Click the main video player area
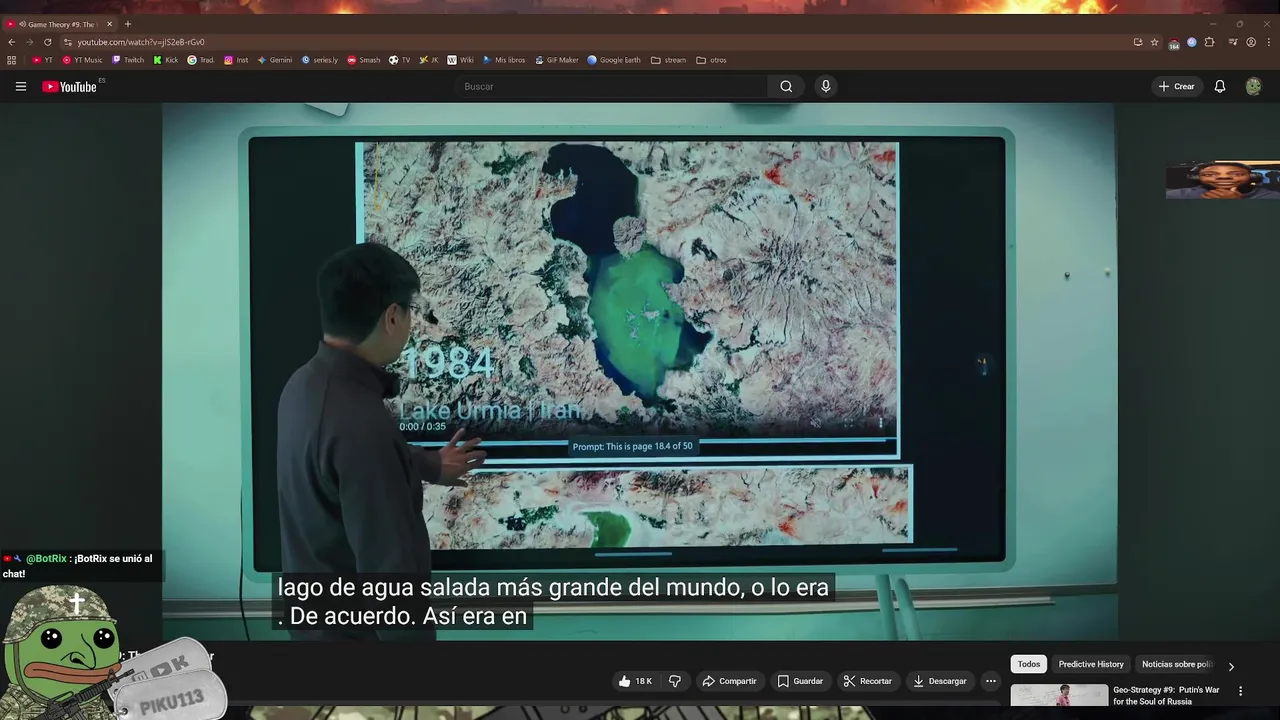The width and height of the screenshot is (1280, 720). 640,370
